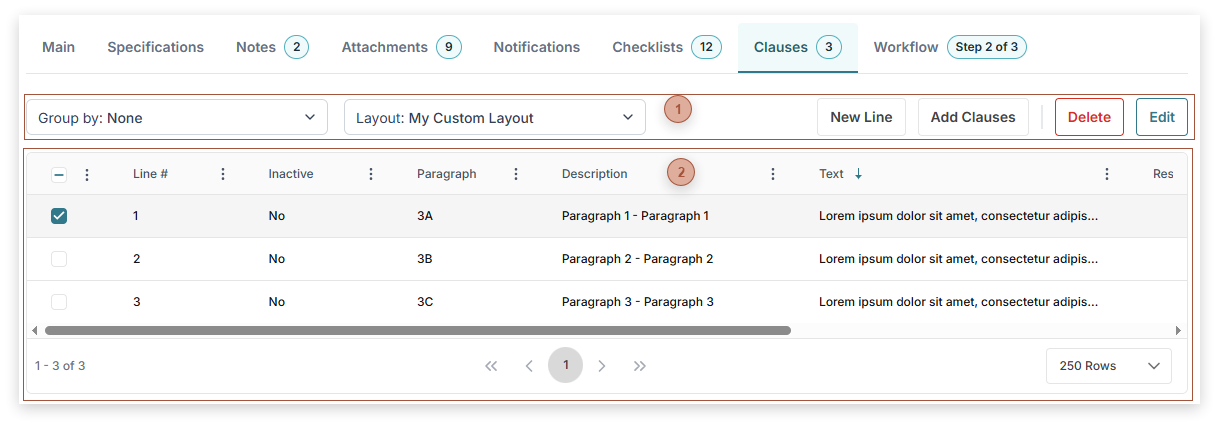1219x427 pixels.
Task: Toggle the select-all header checkbox
Action: pos(59,174)
